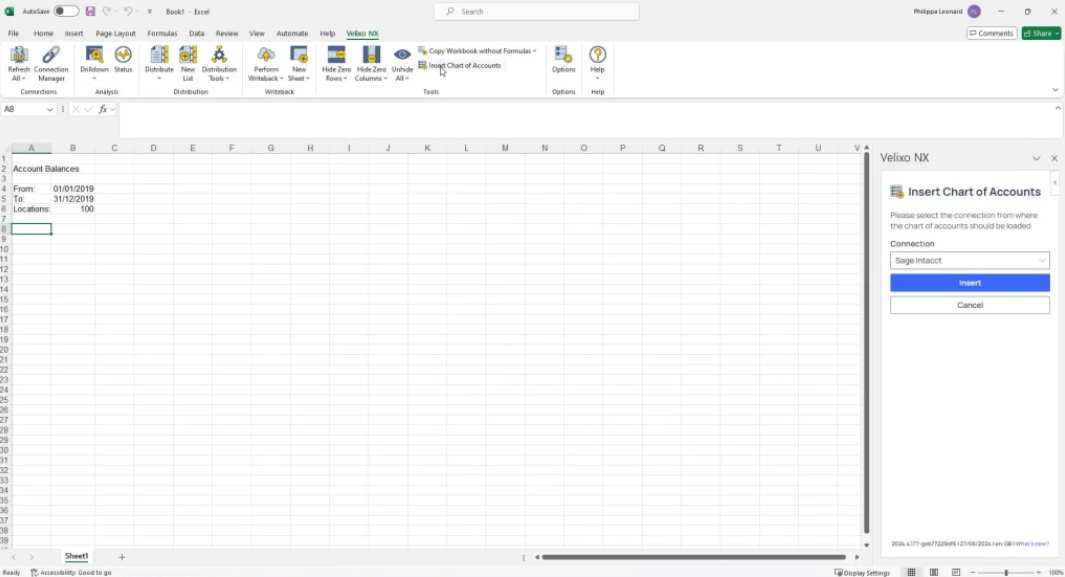Select the Sheet1 tab
The image size is (1065, 577).
click(x=77, y=557)
